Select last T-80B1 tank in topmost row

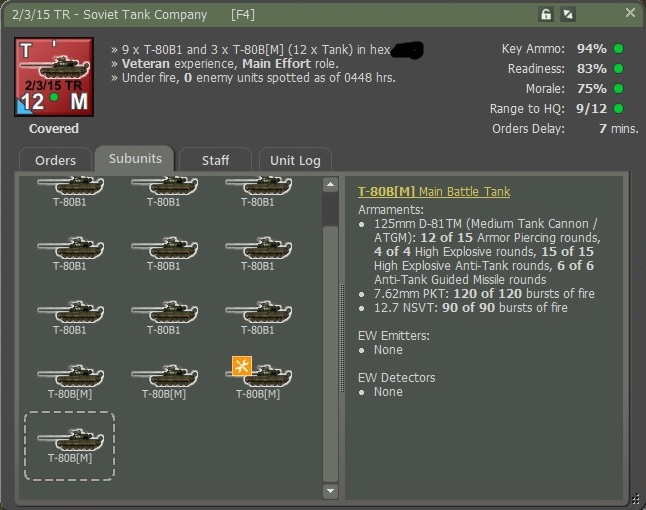point(258,192)
